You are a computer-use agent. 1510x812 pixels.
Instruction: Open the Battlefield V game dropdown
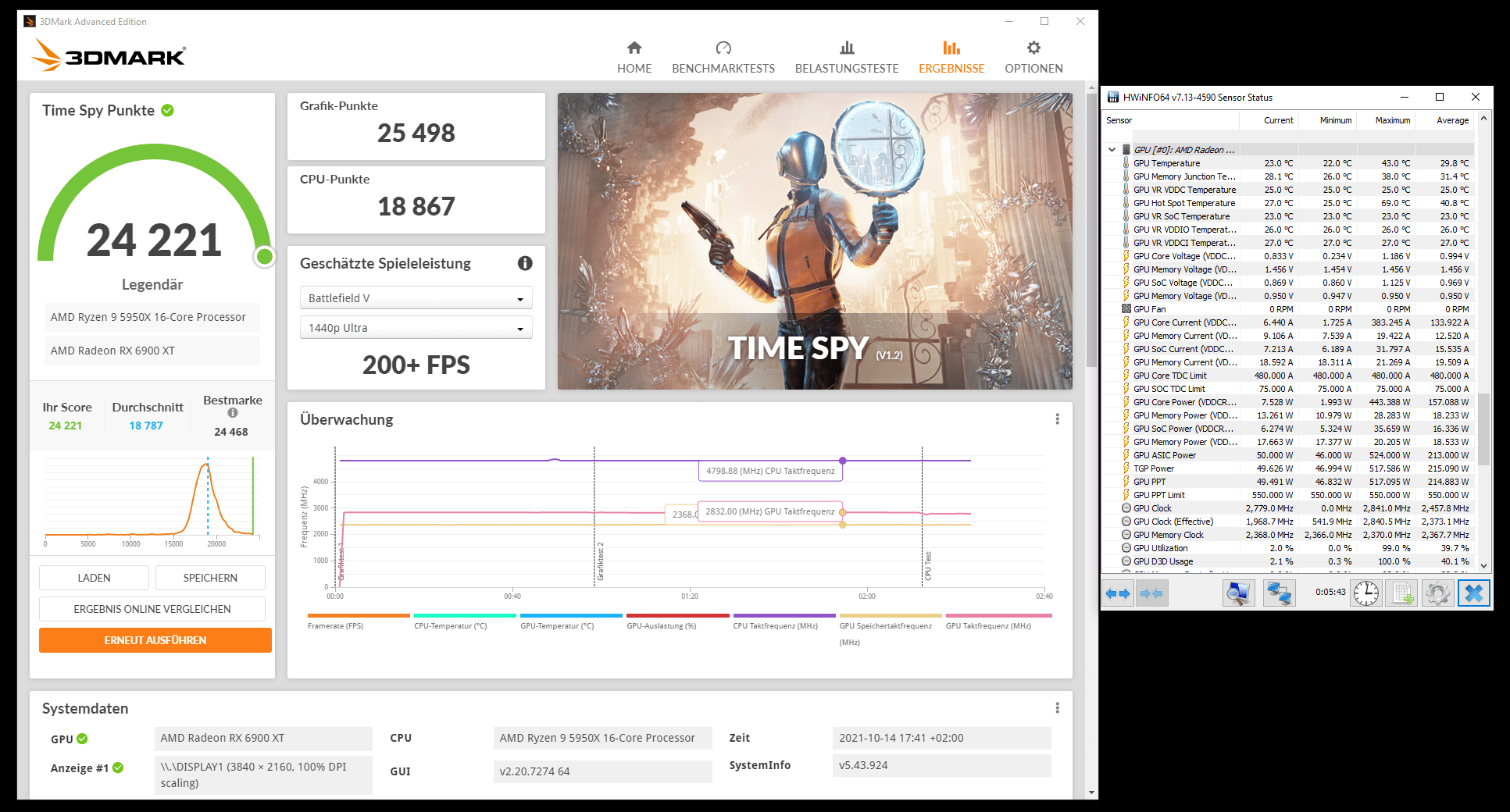coord(416,298)
